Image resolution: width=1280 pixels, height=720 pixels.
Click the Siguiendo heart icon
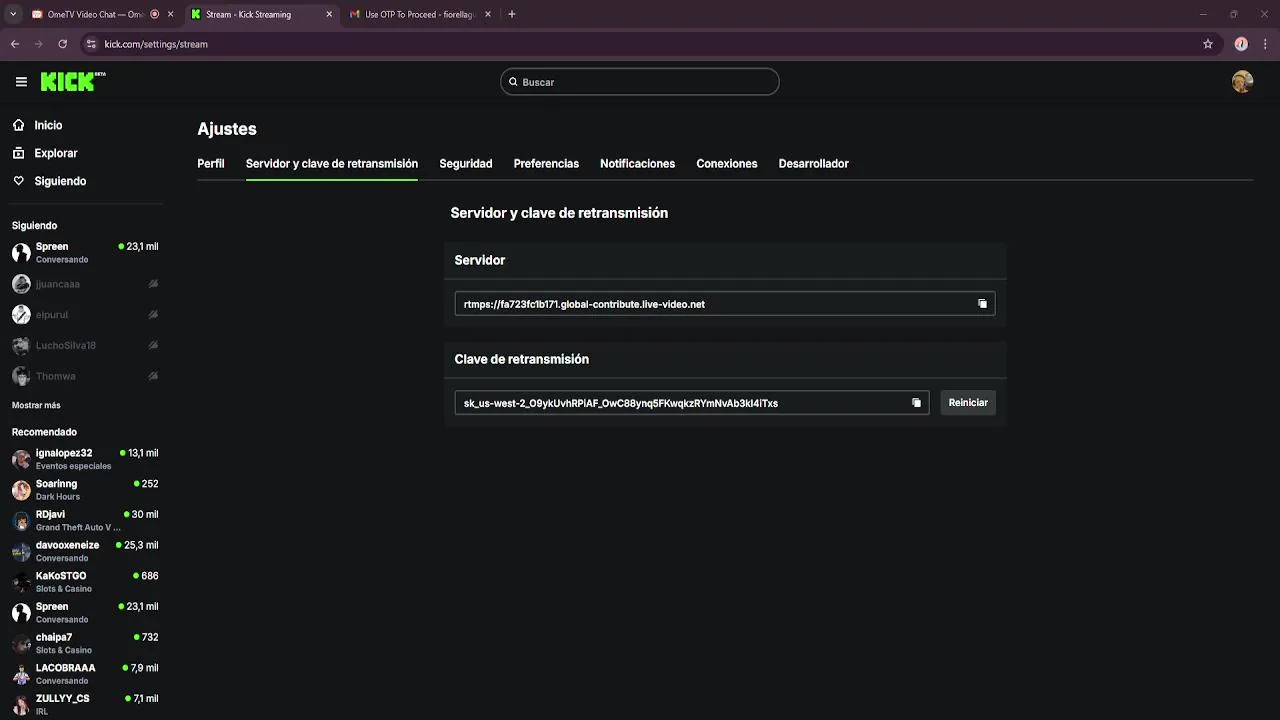(19, 181)
